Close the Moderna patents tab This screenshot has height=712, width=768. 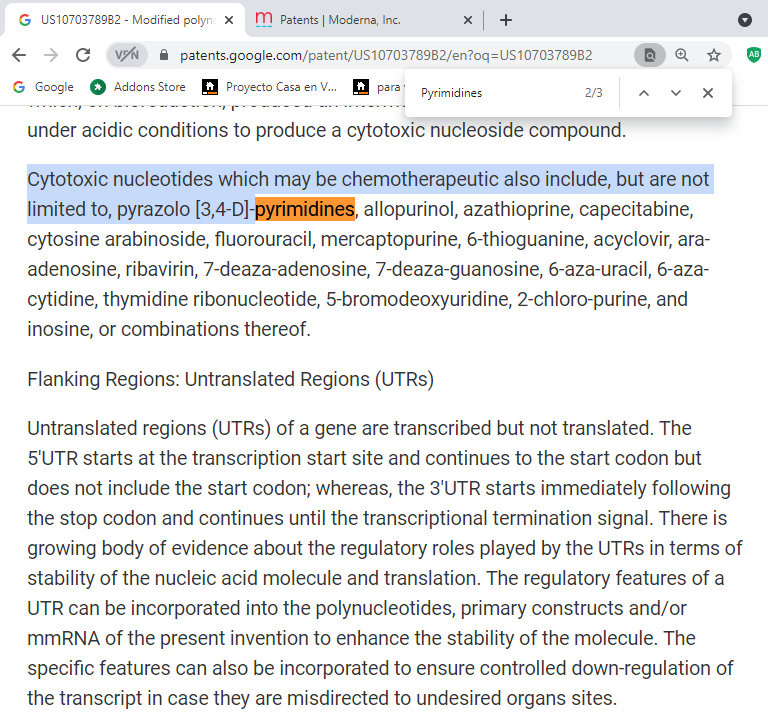click(x=468, y=20)
